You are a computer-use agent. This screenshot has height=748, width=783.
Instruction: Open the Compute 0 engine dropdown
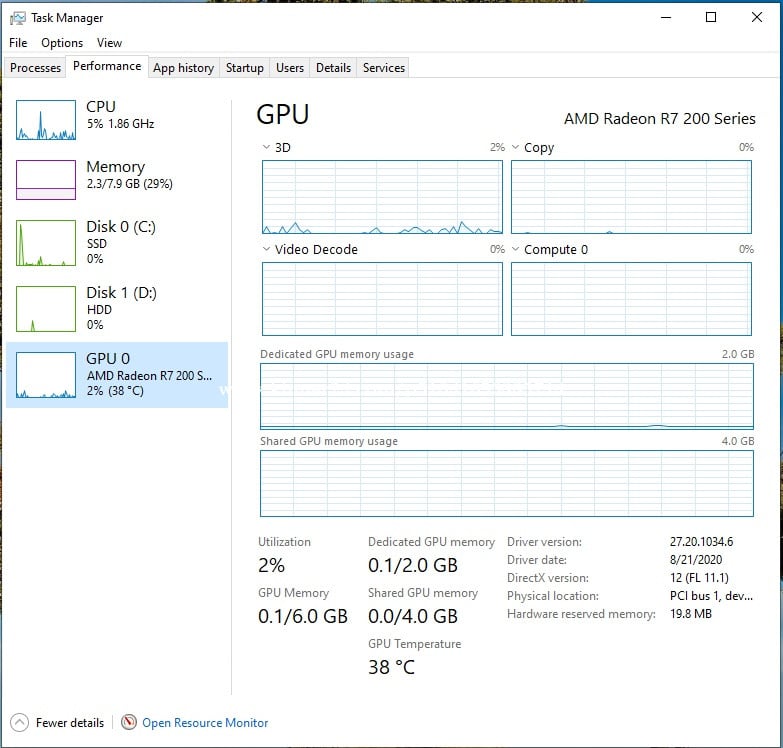tap(516, 249)
